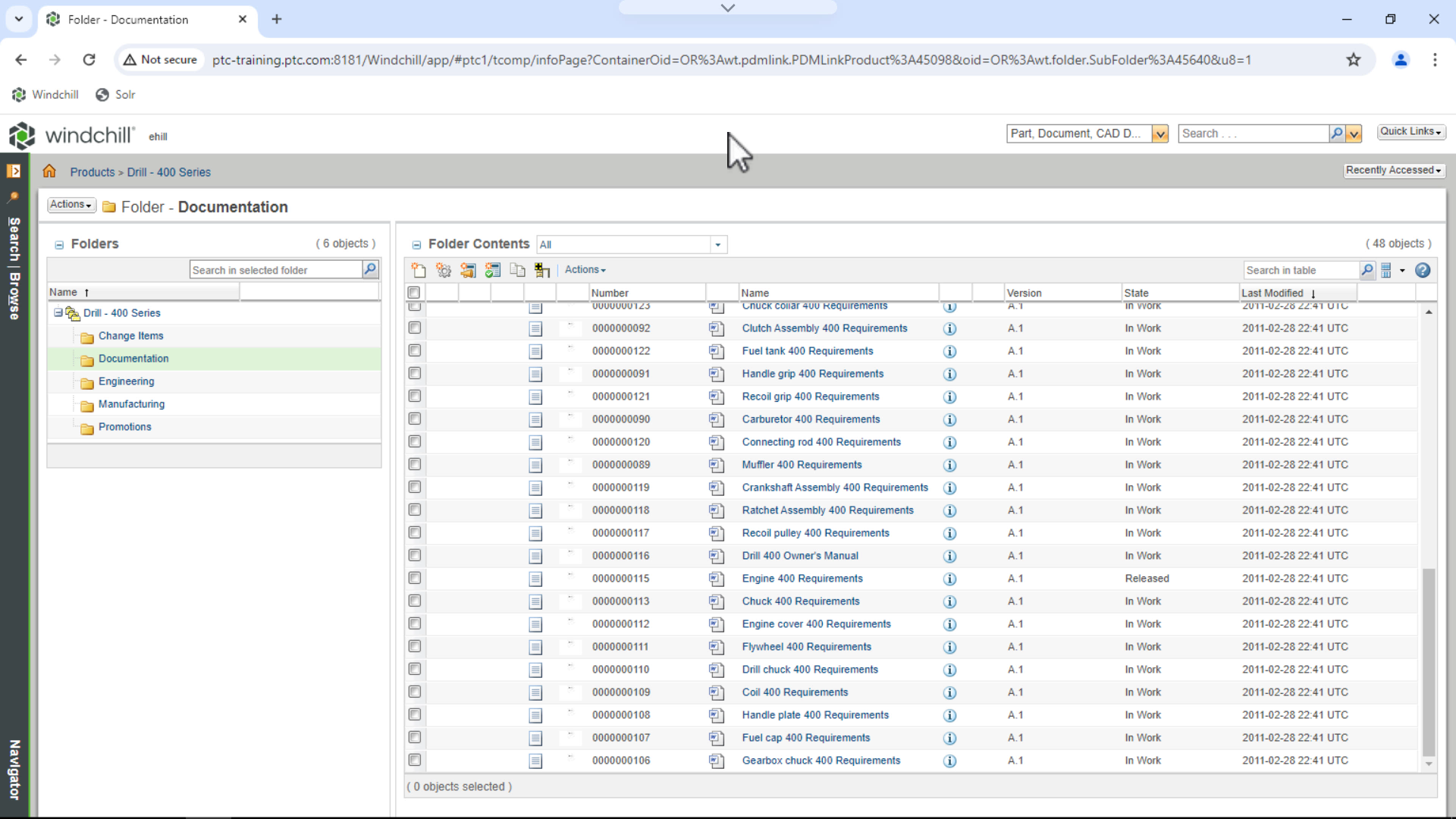Click the document type icon for row 0000000092
This screenshot has width=1456, height=819.
(x=535, y=328)
